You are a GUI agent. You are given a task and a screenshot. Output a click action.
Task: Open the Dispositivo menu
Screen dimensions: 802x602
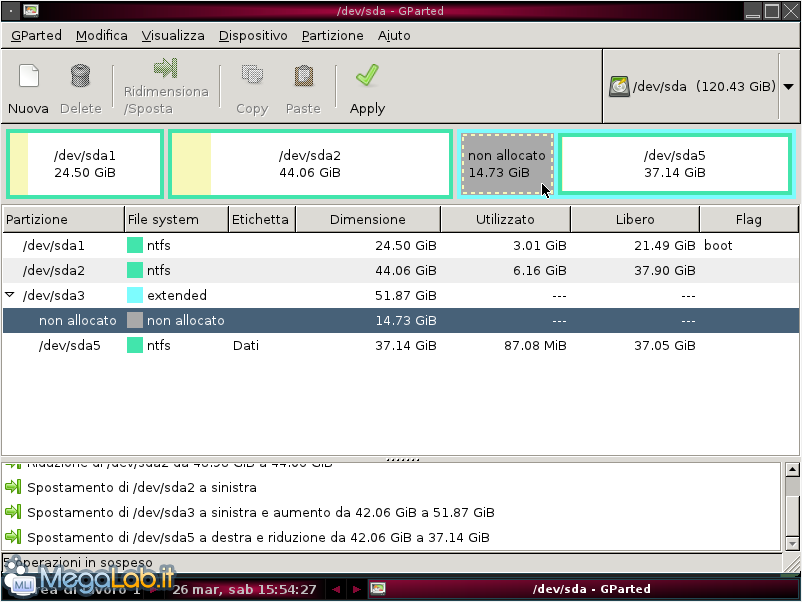click(x=253, y=35)
